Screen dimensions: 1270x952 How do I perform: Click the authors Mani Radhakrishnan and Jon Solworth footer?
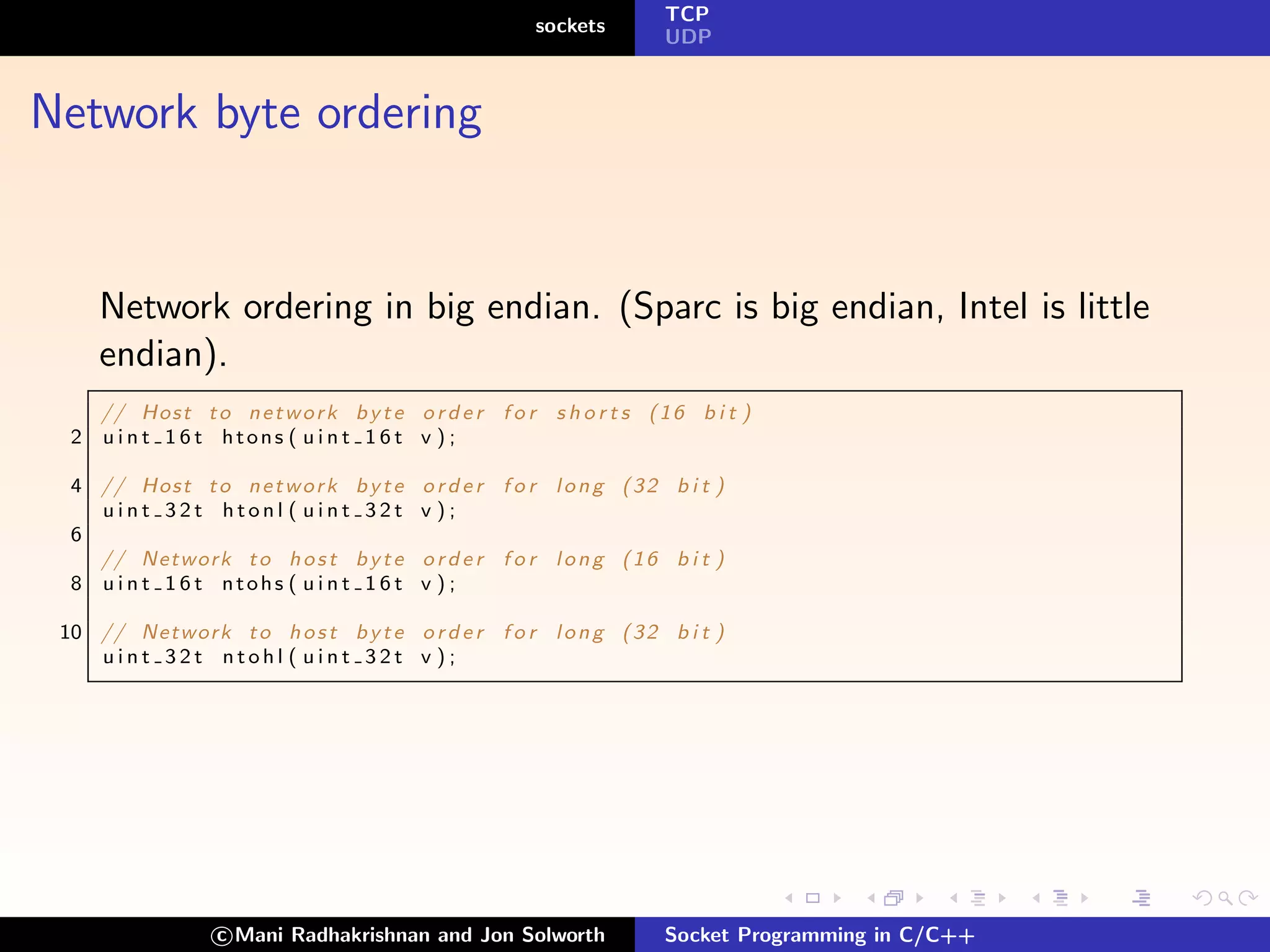[407, 935]
